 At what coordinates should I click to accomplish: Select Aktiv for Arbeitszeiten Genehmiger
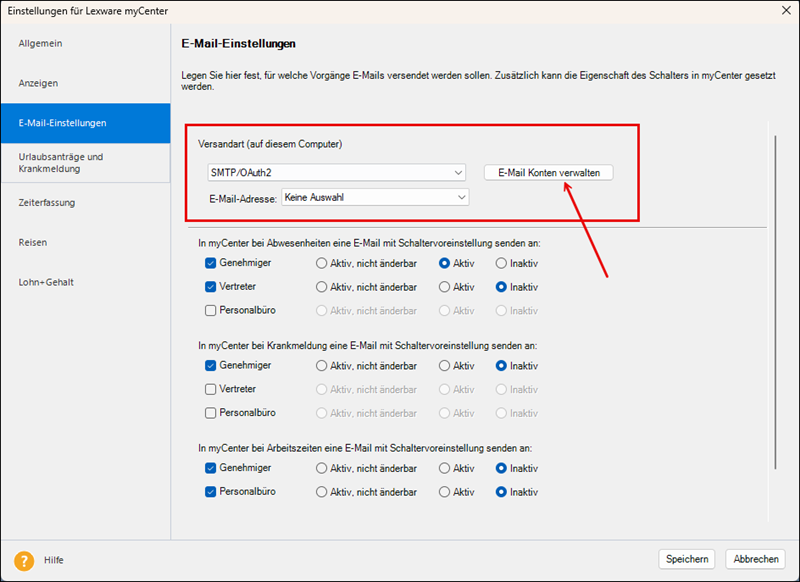444,468
